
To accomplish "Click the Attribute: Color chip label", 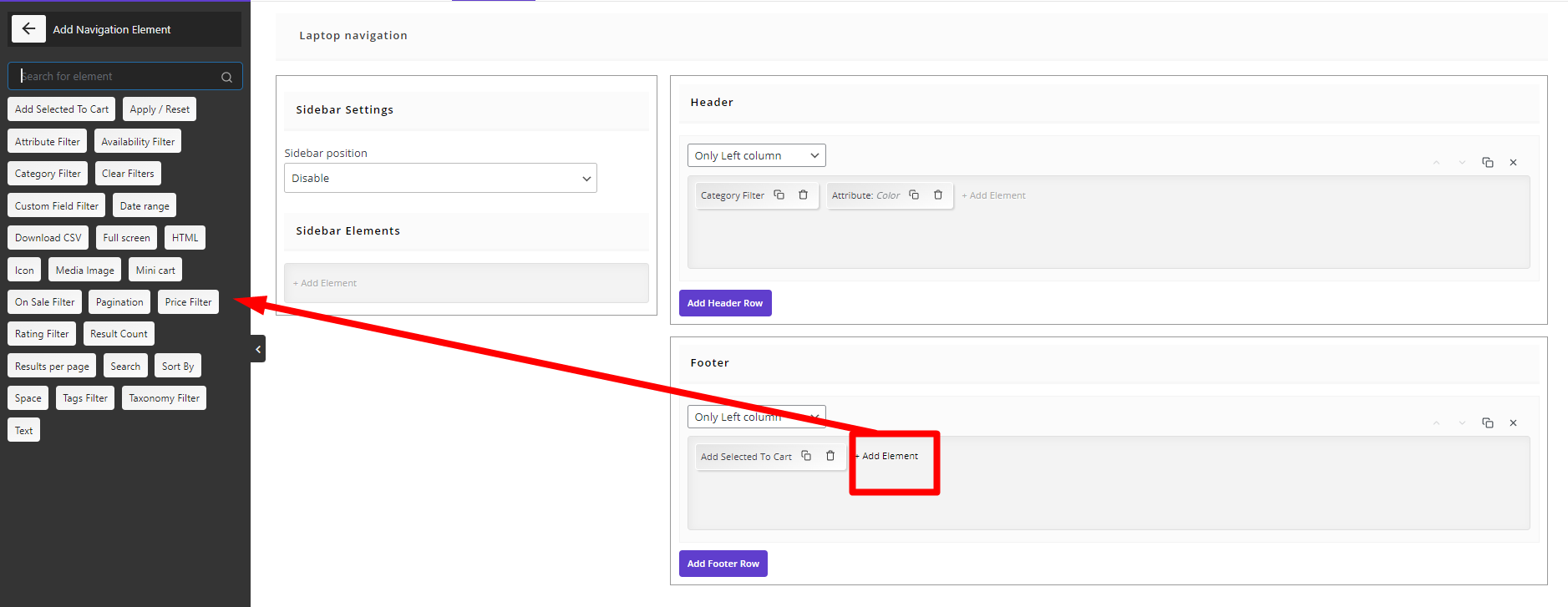I will pyautogui.click(x=865, y=195).
